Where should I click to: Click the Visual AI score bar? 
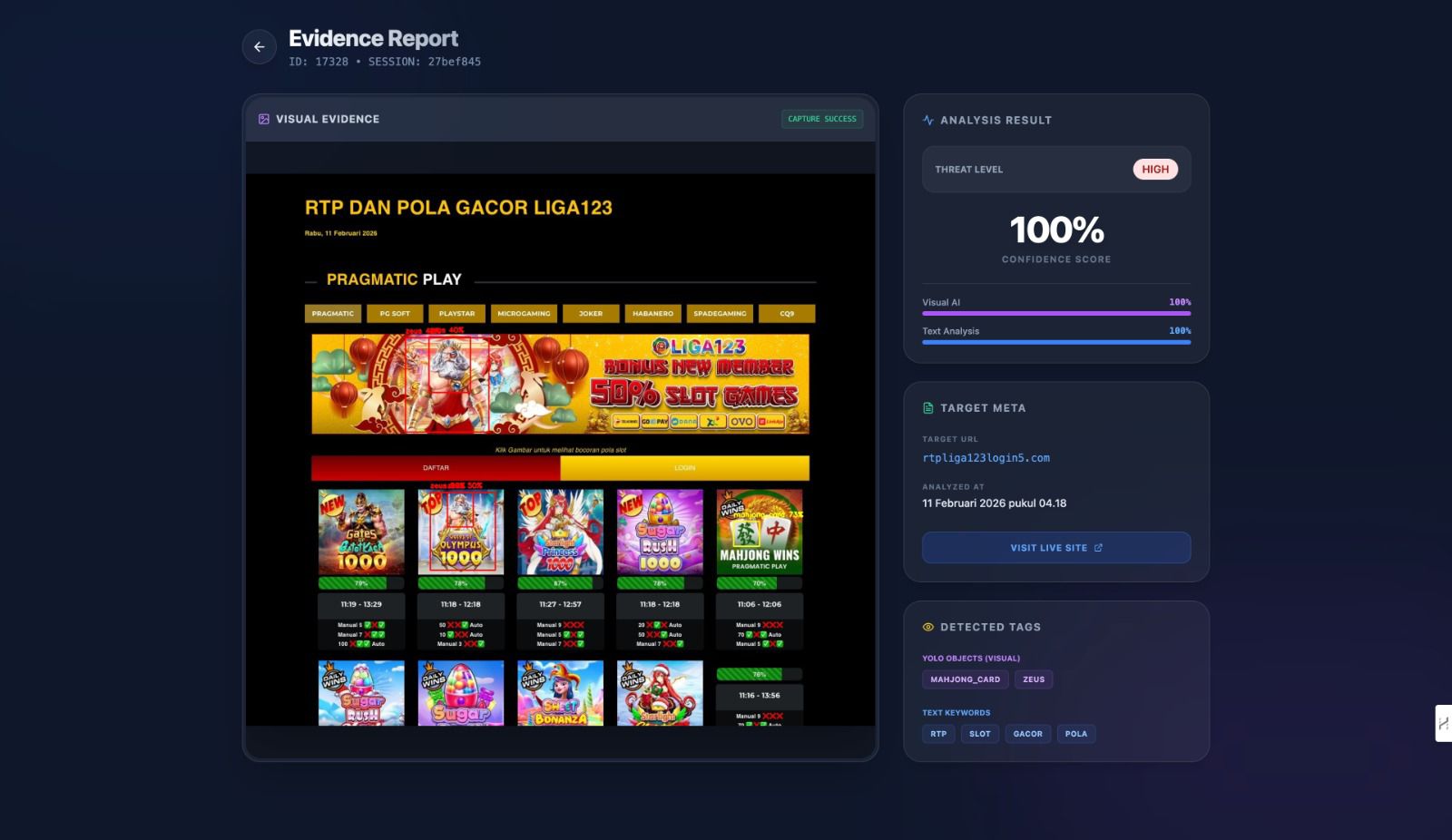pyautogui.click(x=1056, y=313)
